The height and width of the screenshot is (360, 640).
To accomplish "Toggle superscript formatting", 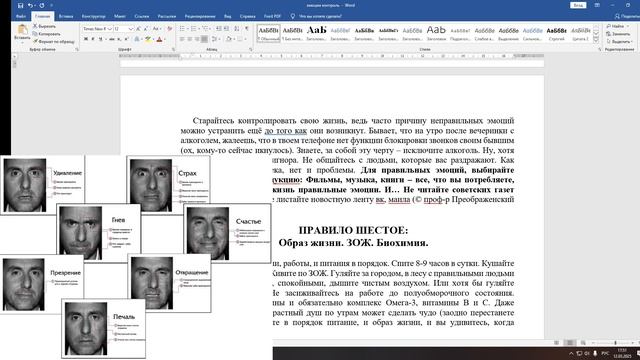I will click(126, 39).
